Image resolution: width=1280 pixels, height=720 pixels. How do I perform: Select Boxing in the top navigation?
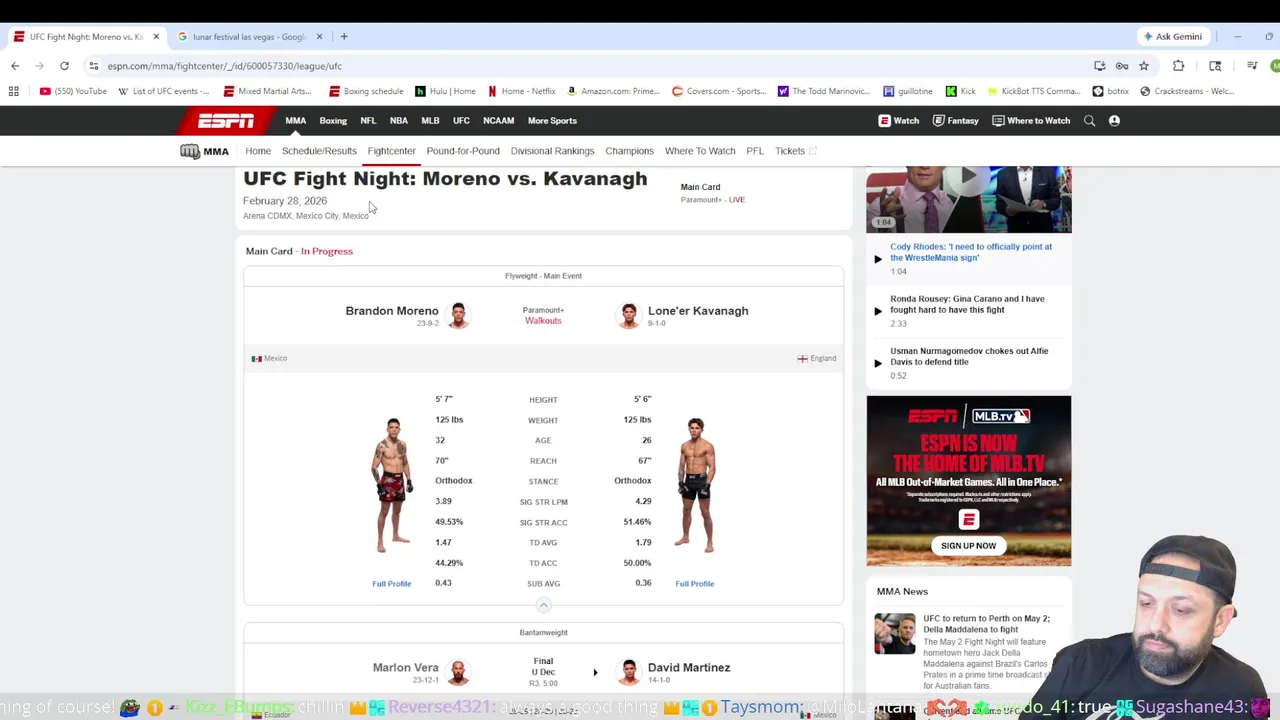(333, 121)
